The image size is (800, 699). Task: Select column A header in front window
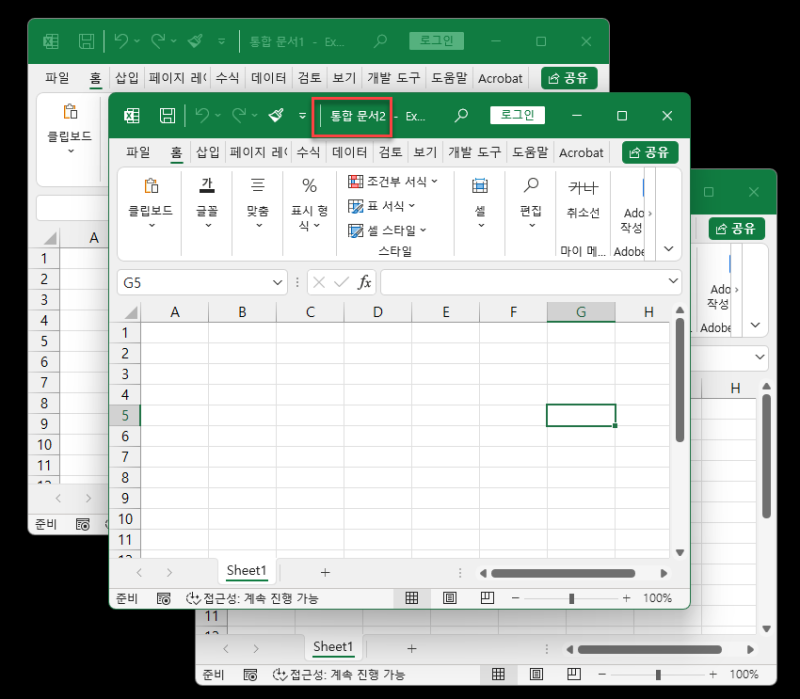[174, 312]
